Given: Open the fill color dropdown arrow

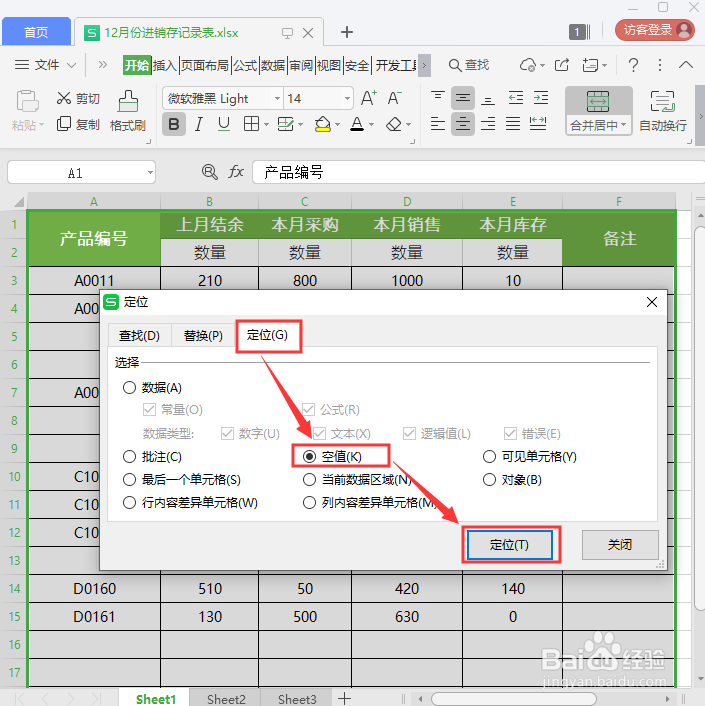Looking at the screenshot, I should (x=337, y=124).
